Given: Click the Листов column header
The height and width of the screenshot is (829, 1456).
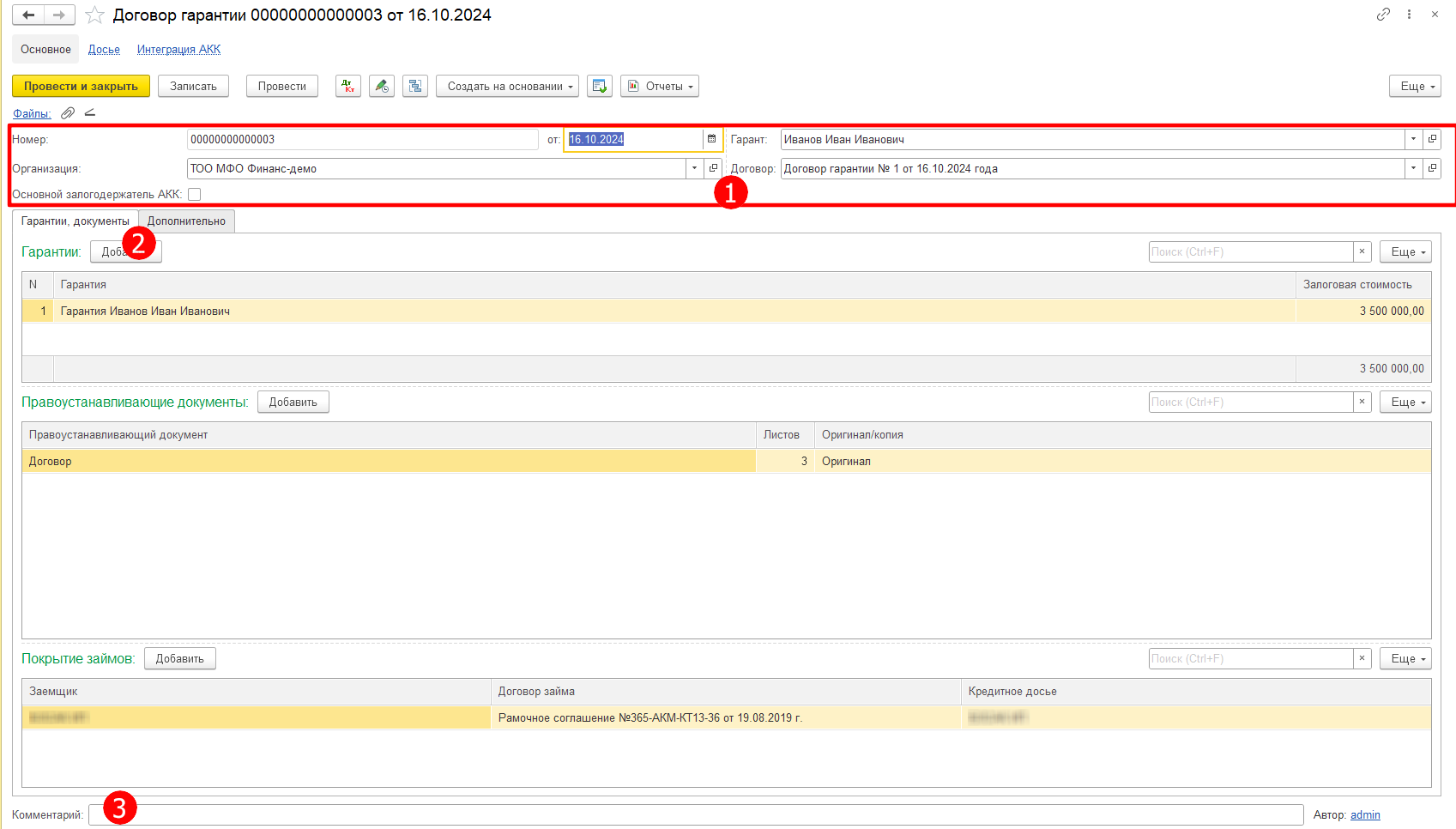Looking at the screenshot, I should click(785, 434).
